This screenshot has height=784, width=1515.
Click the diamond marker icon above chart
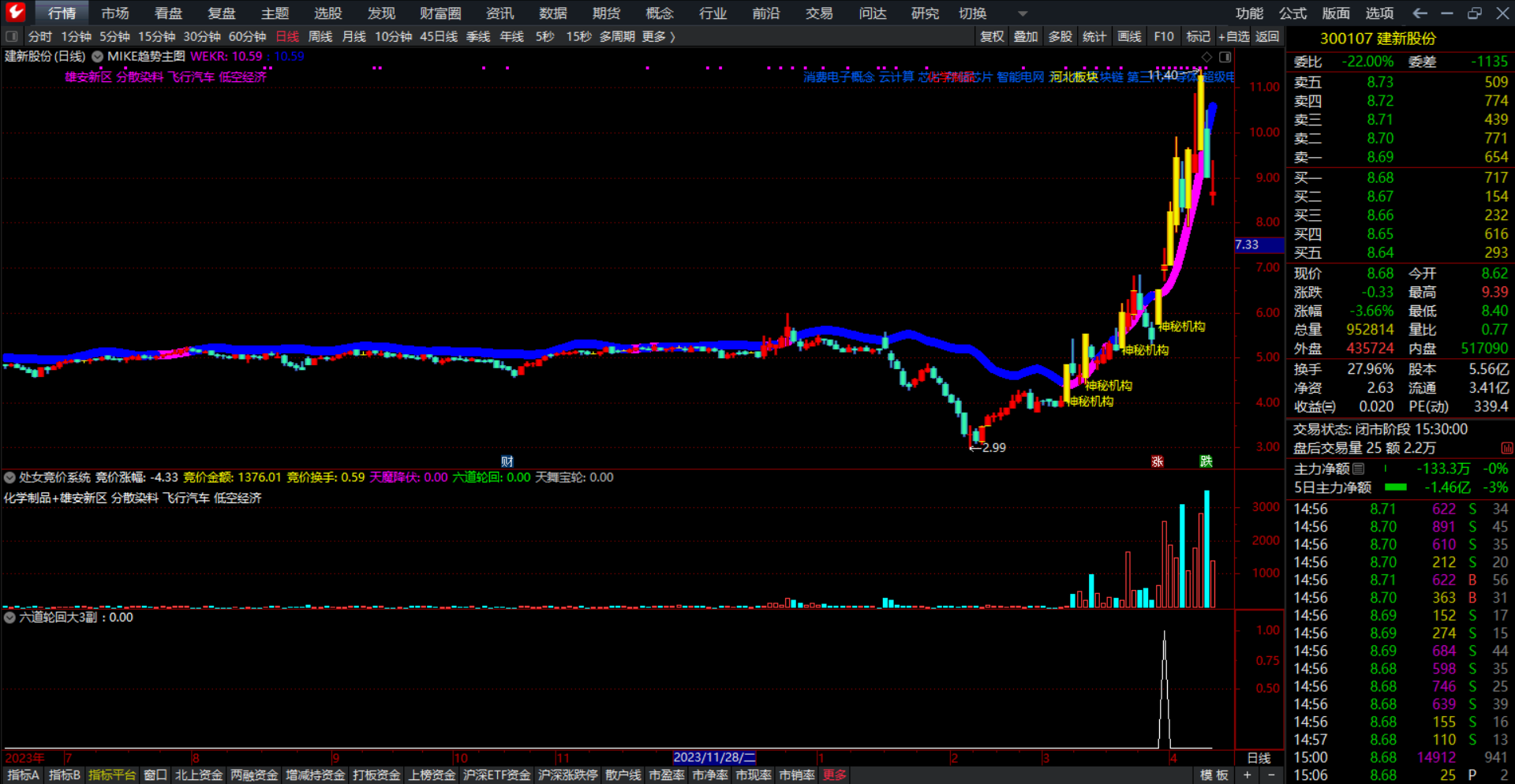[1206, 57]
